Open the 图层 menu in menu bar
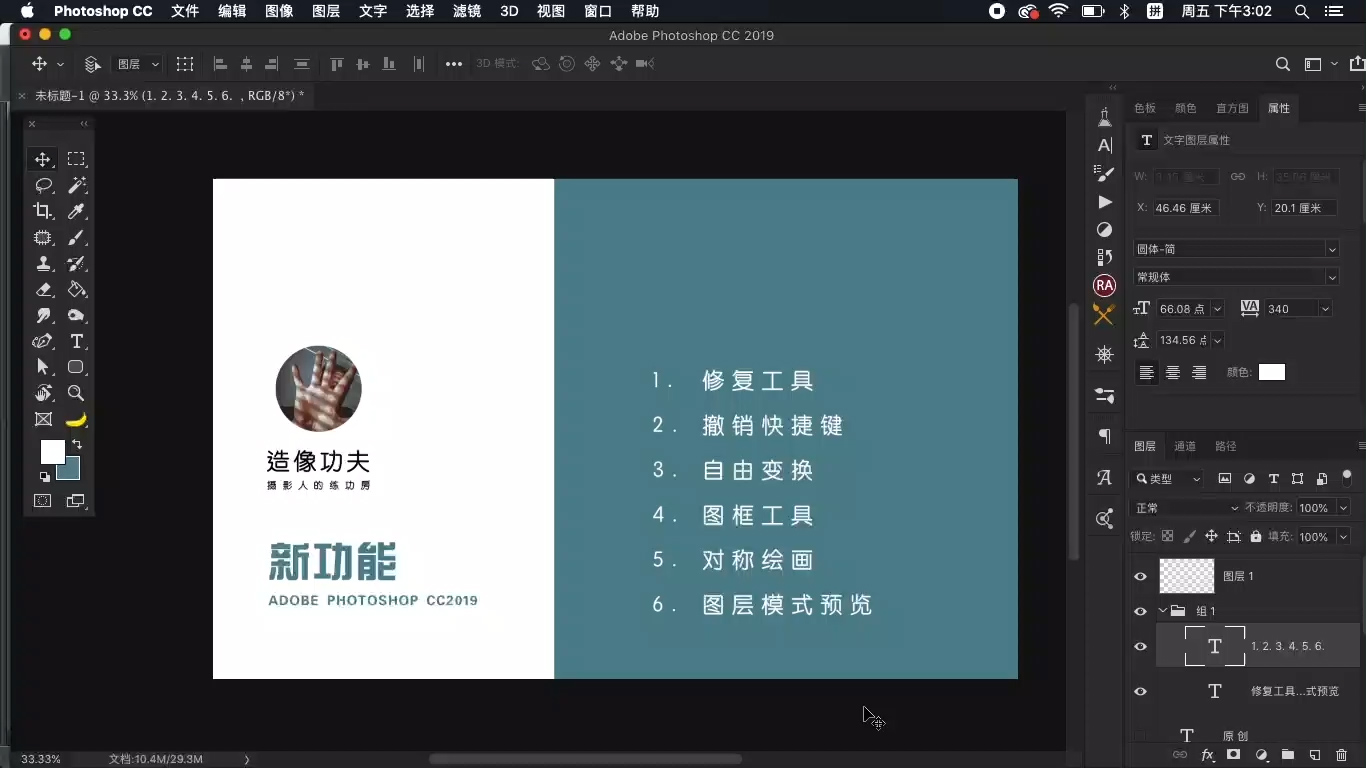This screenshot has width=1366, height=768. click(x=326, y=11)
